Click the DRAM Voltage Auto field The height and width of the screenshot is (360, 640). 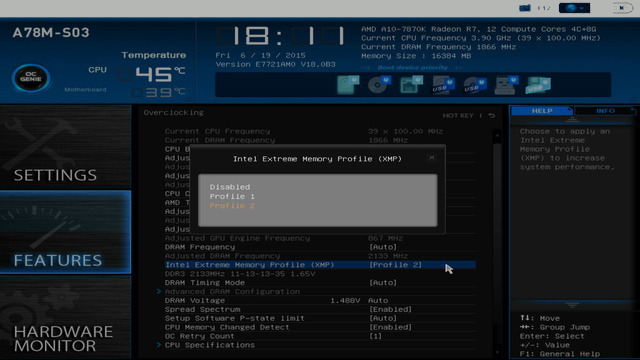tap(378, 300)
